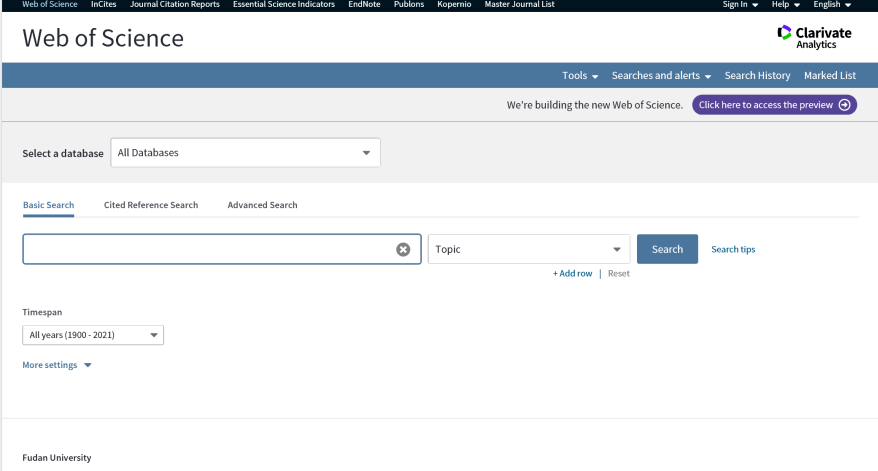Open the Tools dropdown menu
The height and width of the screenshot is (471, 878).
580,76
